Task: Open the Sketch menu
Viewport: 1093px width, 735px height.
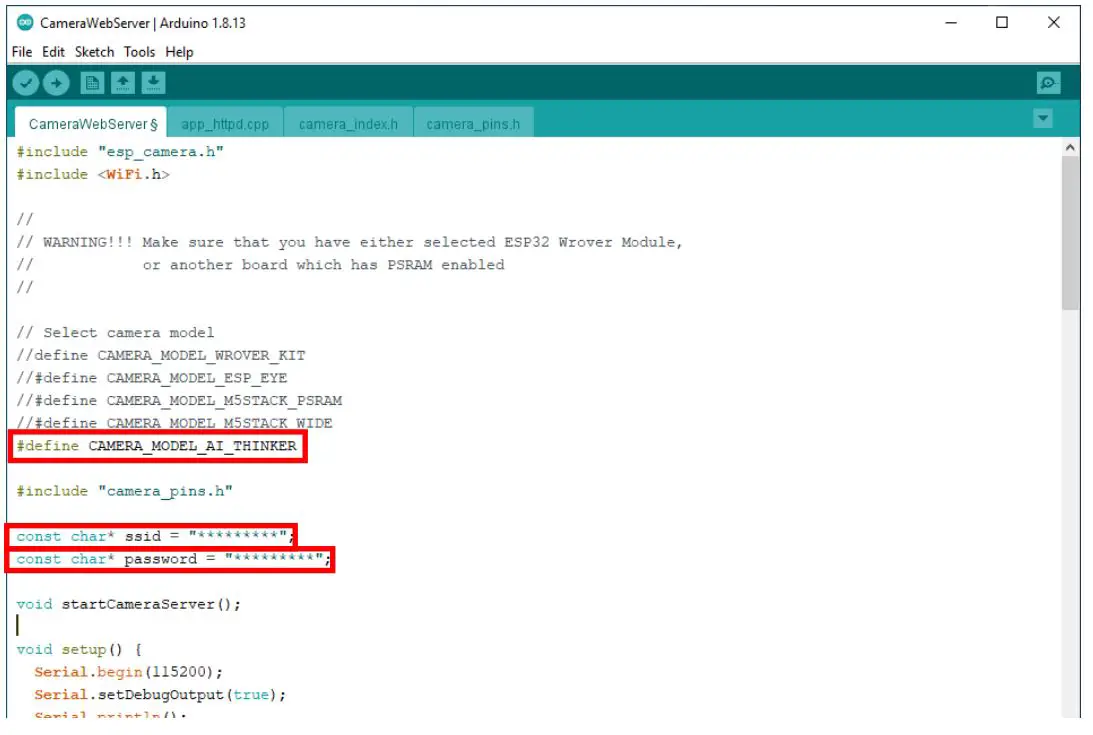Action: pos(94,52)
